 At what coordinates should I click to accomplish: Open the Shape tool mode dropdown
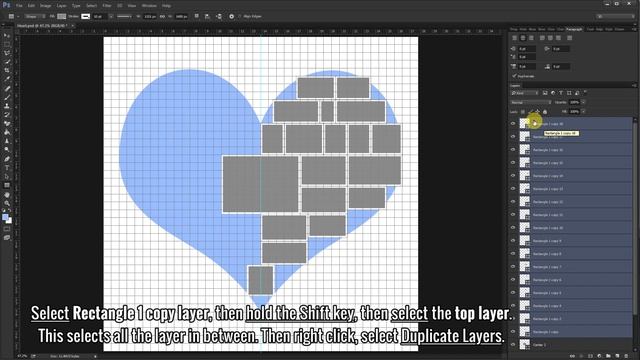(34, 16)
